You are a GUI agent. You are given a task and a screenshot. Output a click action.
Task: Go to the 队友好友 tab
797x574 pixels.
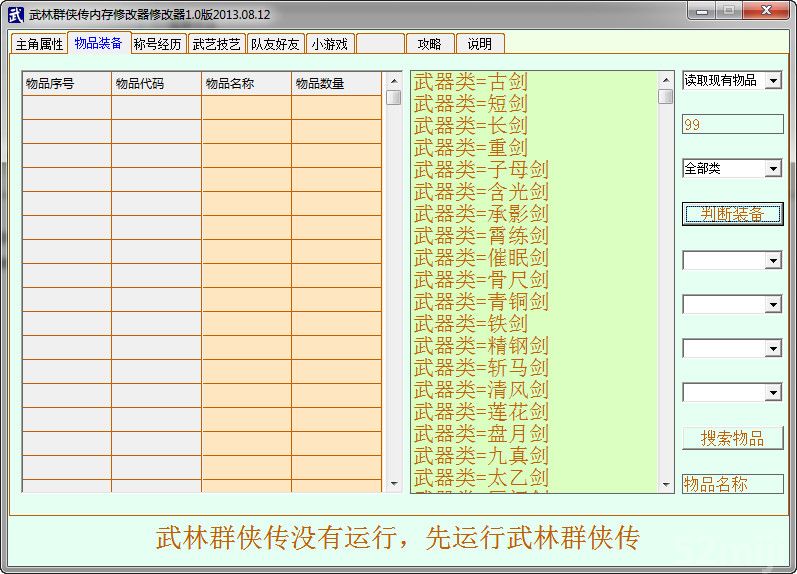coord(275,44)
